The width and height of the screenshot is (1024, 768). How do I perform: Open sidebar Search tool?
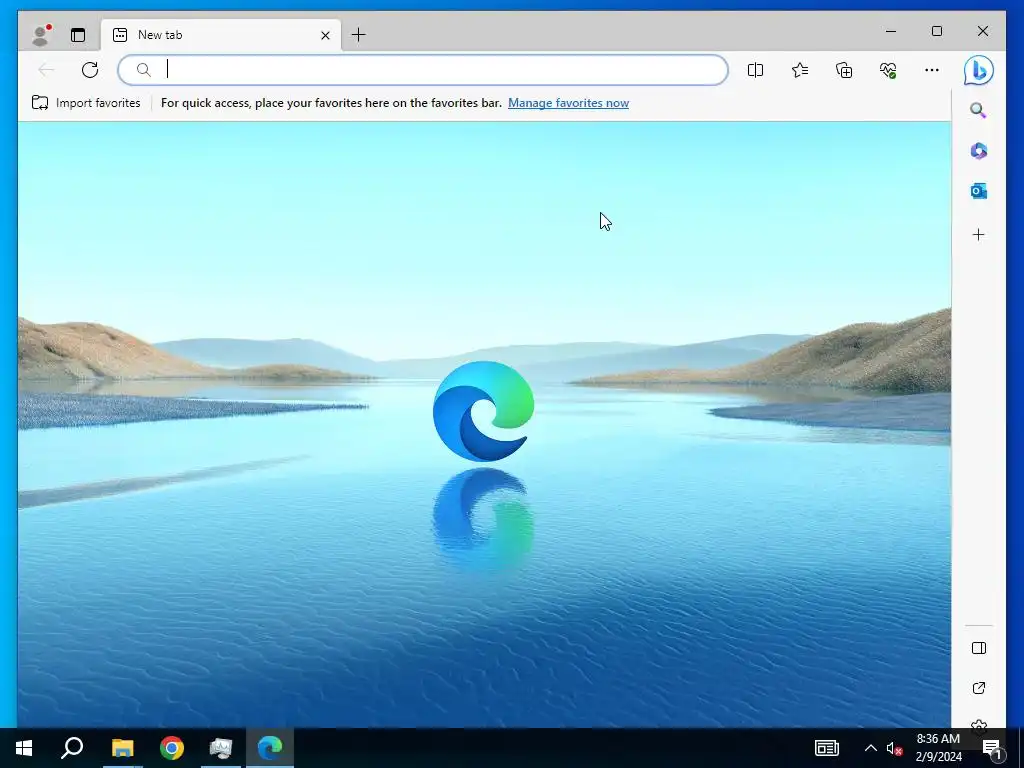tap(978, 110)
